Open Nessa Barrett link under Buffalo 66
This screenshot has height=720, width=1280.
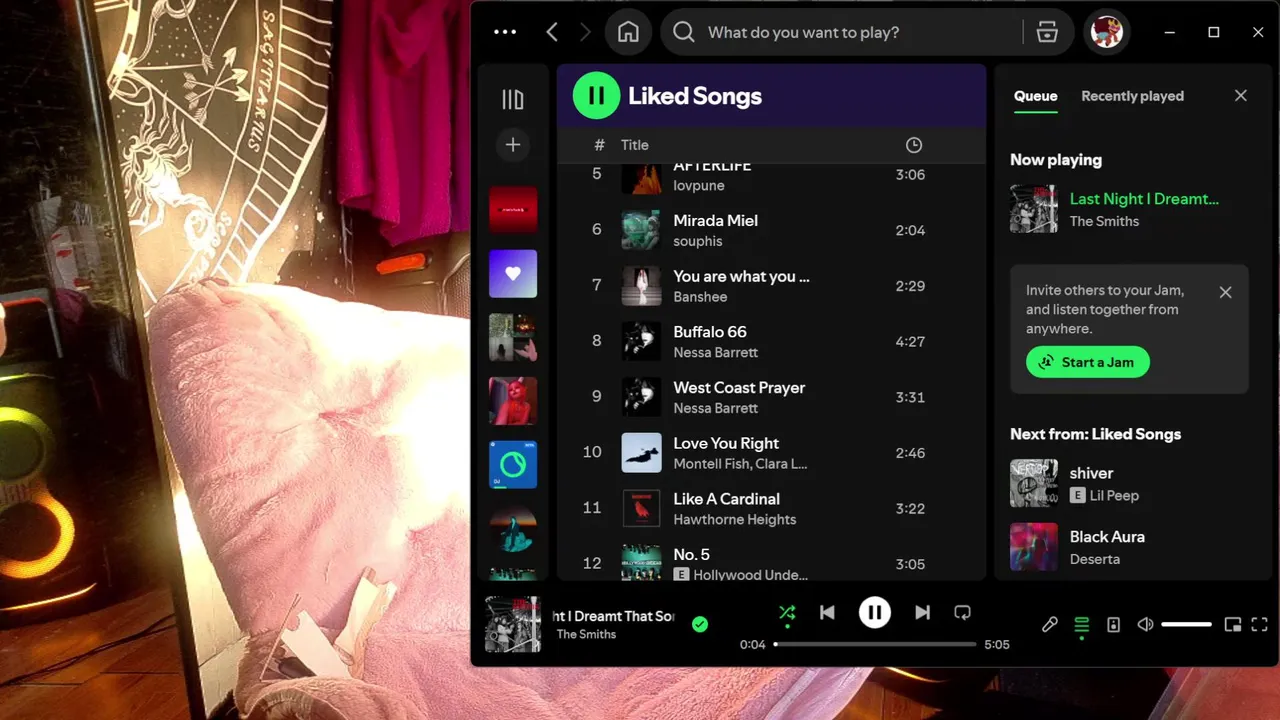716,353
